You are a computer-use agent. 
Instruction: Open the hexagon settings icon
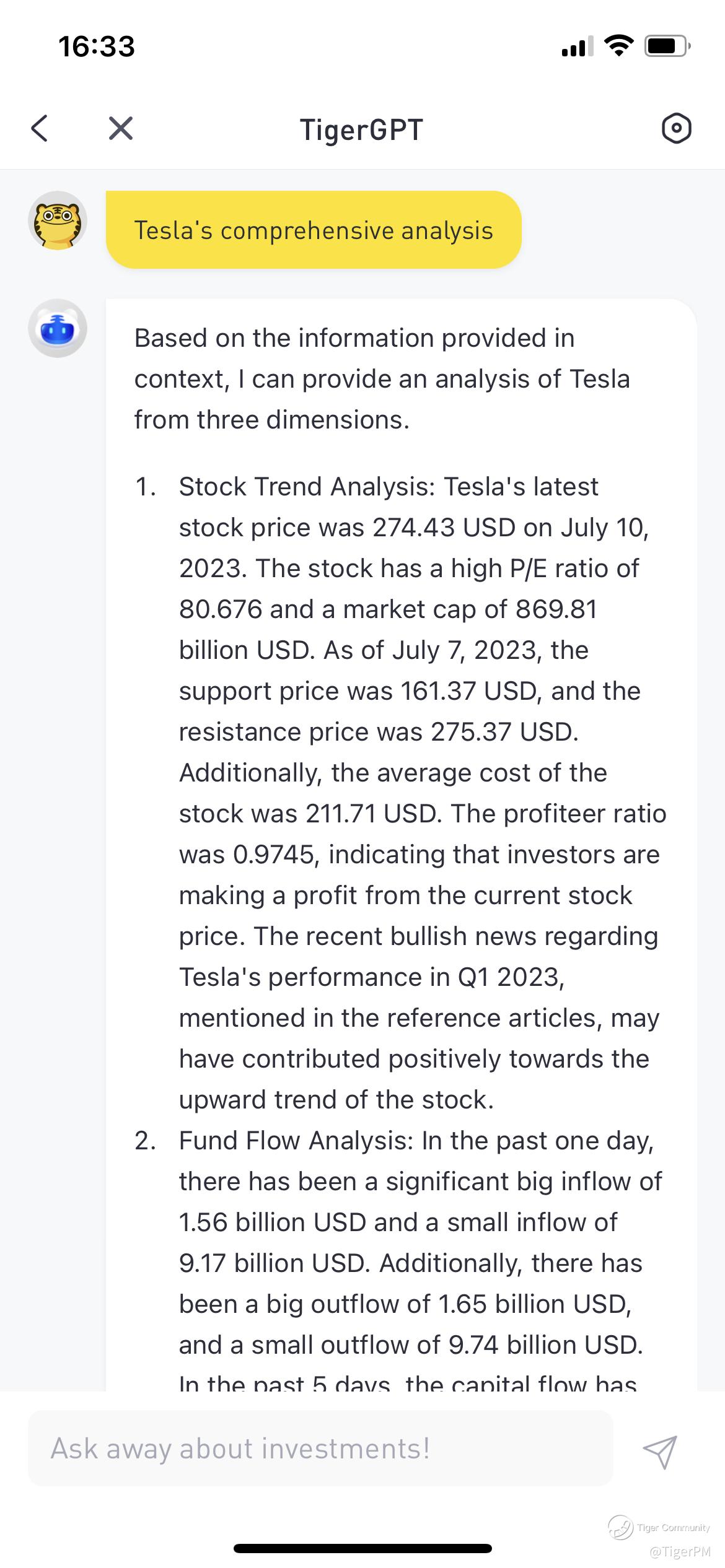click(x=676, y=129)
